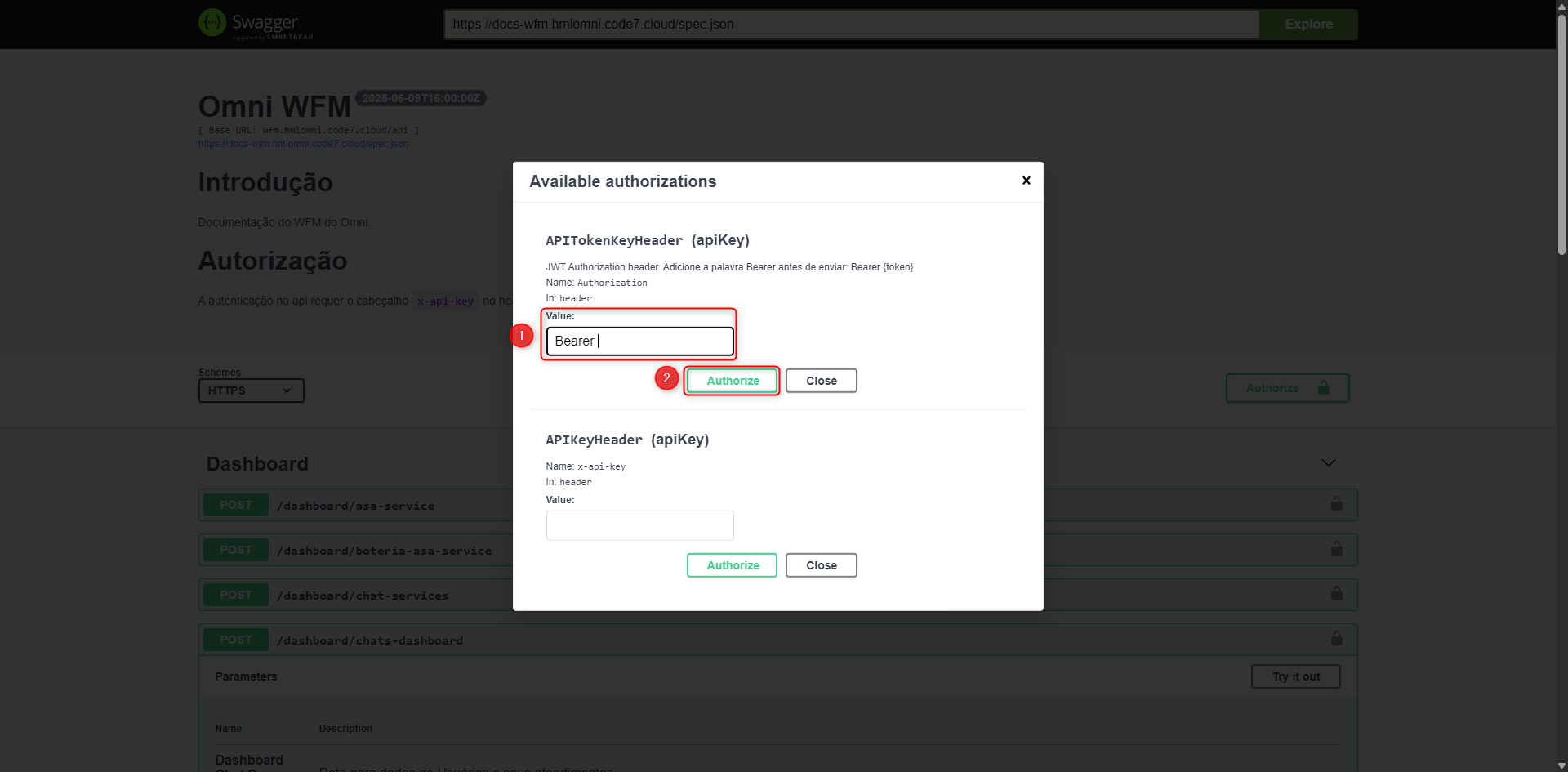Click Close under APIKeyHeader section
Image resolution: width=1568 pixels, height=772 pixels.
[821, 565]
